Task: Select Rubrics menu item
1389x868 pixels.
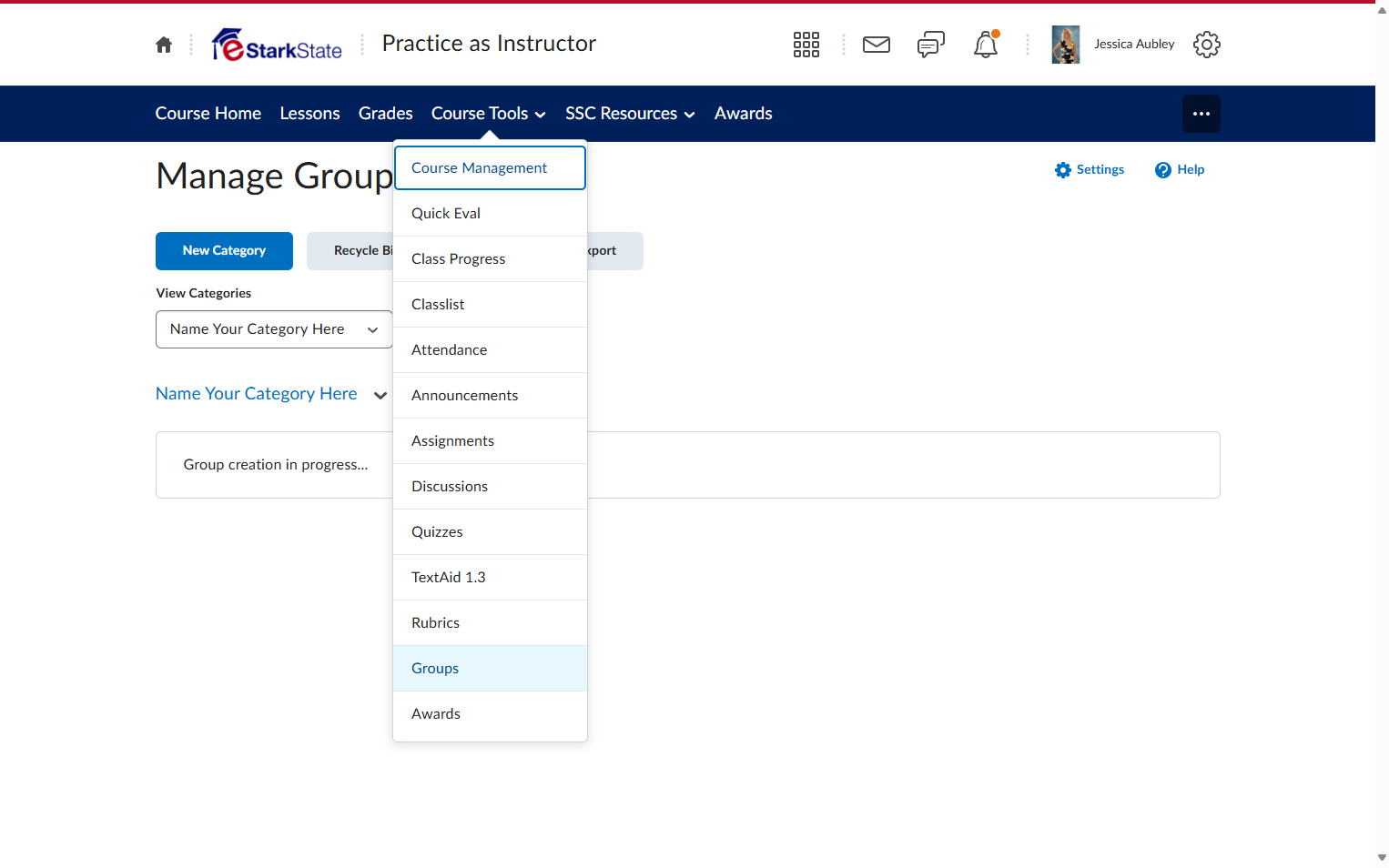Action: (x=490, y=623)
